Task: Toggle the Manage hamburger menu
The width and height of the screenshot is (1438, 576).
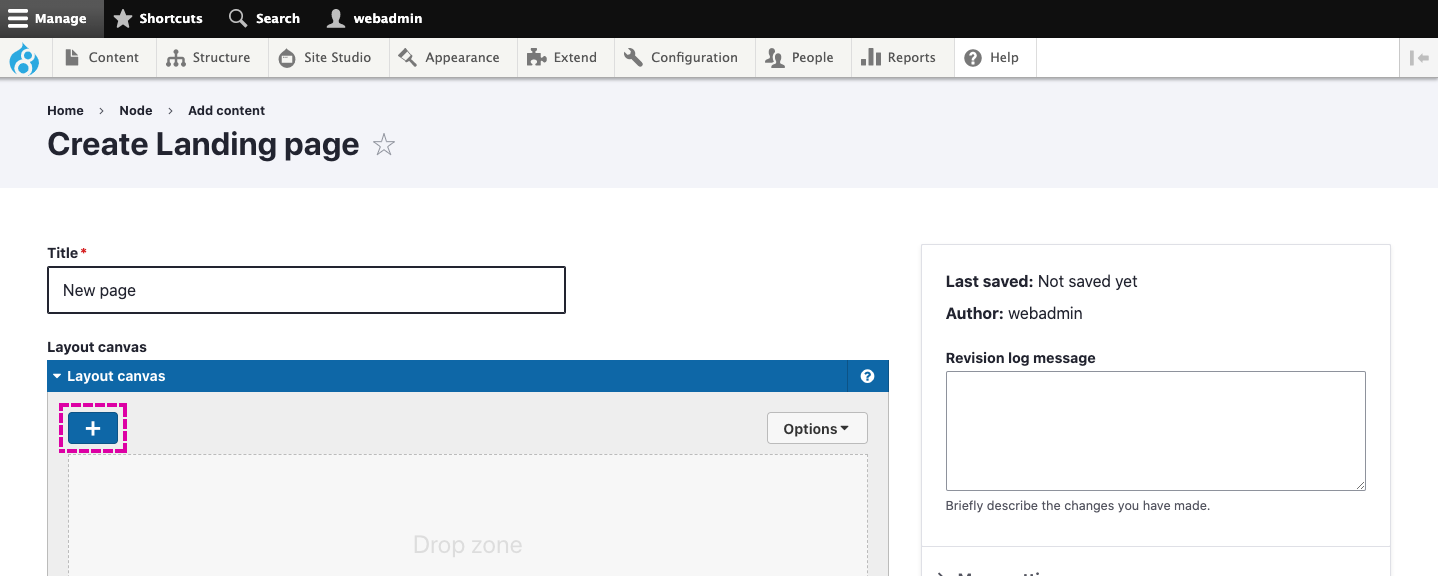Action: click(48, 18)
